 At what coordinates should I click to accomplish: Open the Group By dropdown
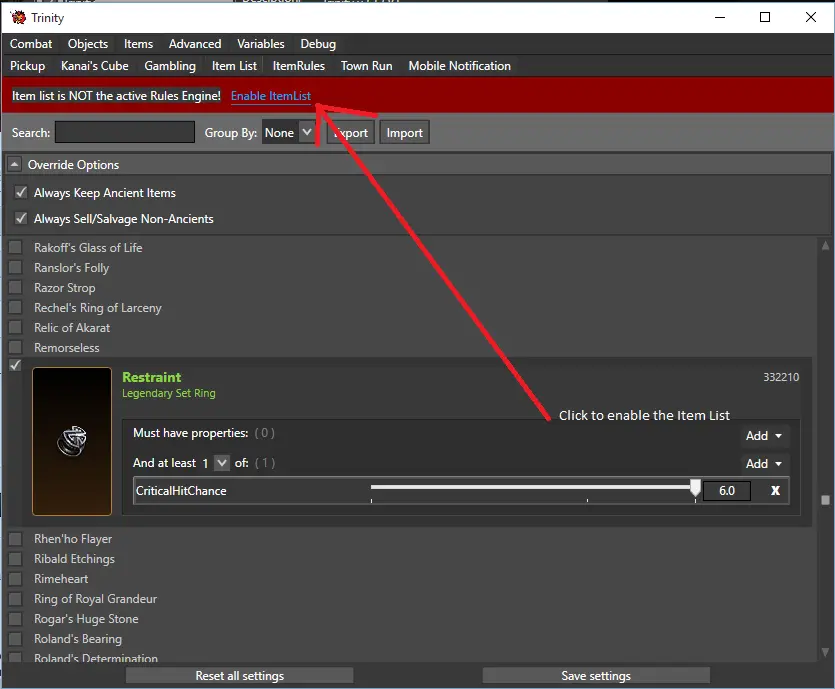click(x=289, y=133)
